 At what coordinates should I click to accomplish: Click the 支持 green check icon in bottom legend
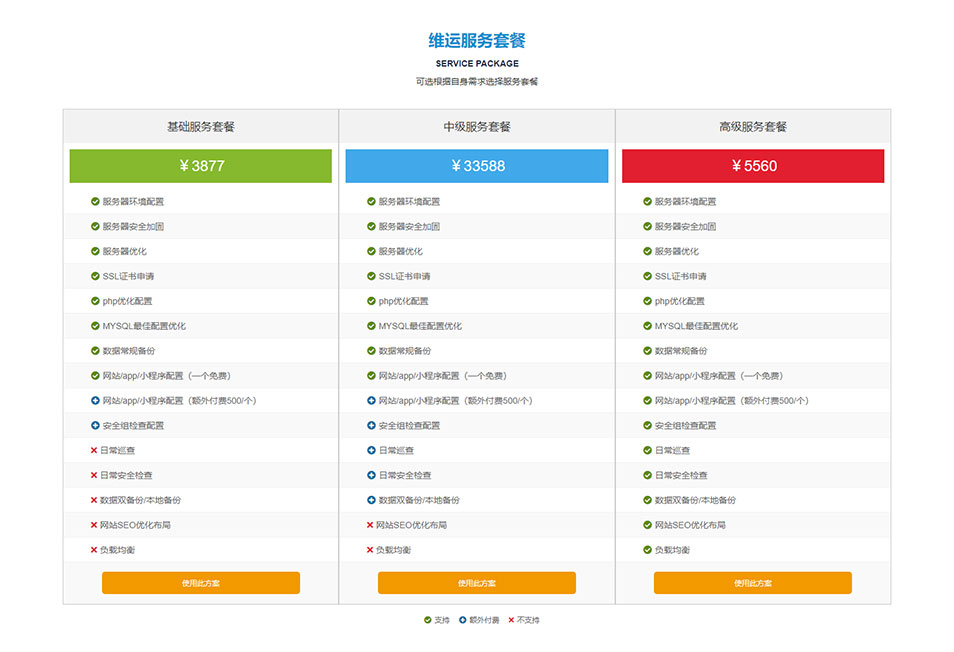tap(427, 620)
